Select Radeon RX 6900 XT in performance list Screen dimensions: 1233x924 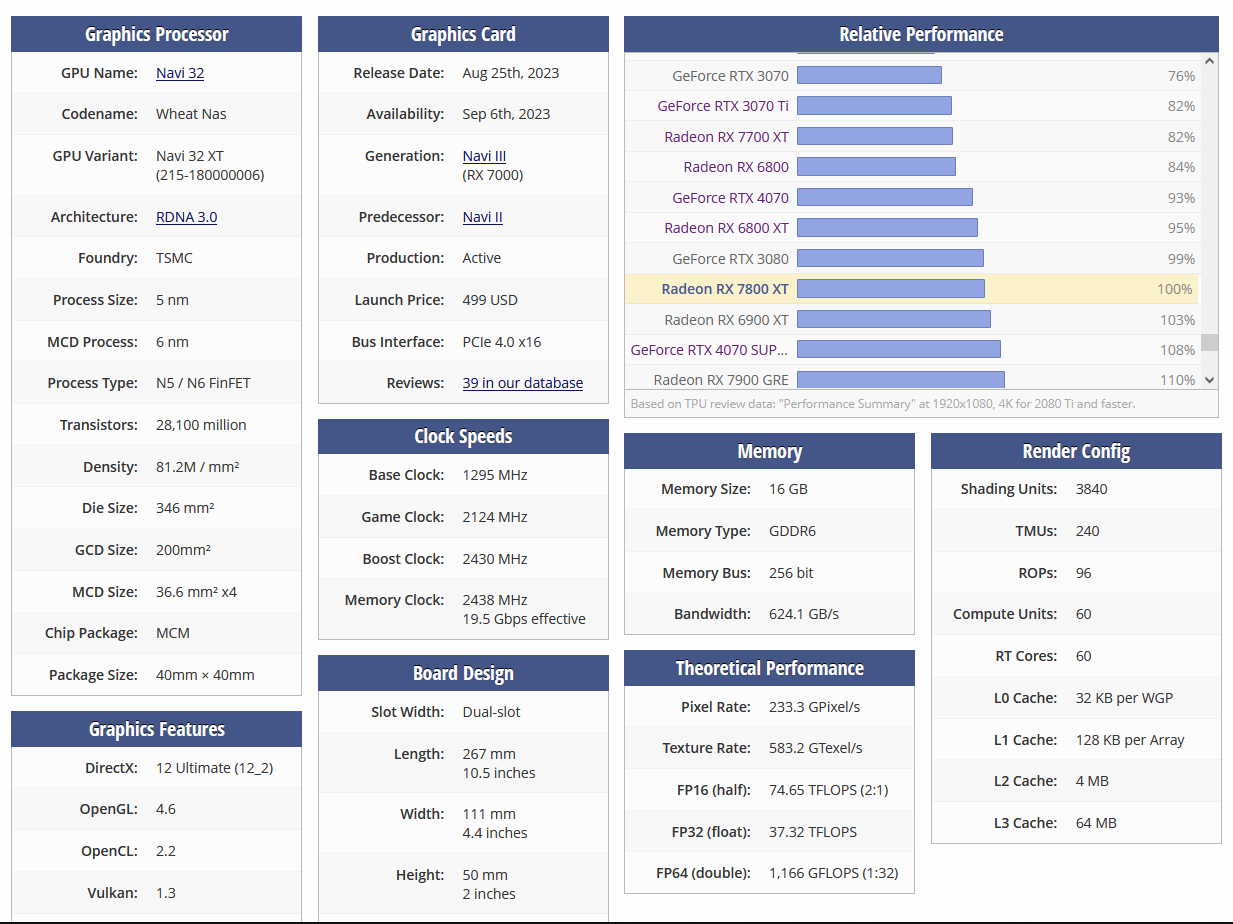(x=726, y=320)
